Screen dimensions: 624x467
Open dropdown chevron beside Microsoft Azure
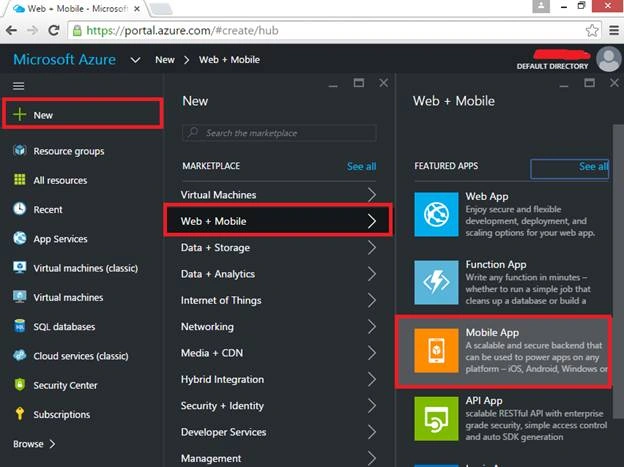click(135, 60)
